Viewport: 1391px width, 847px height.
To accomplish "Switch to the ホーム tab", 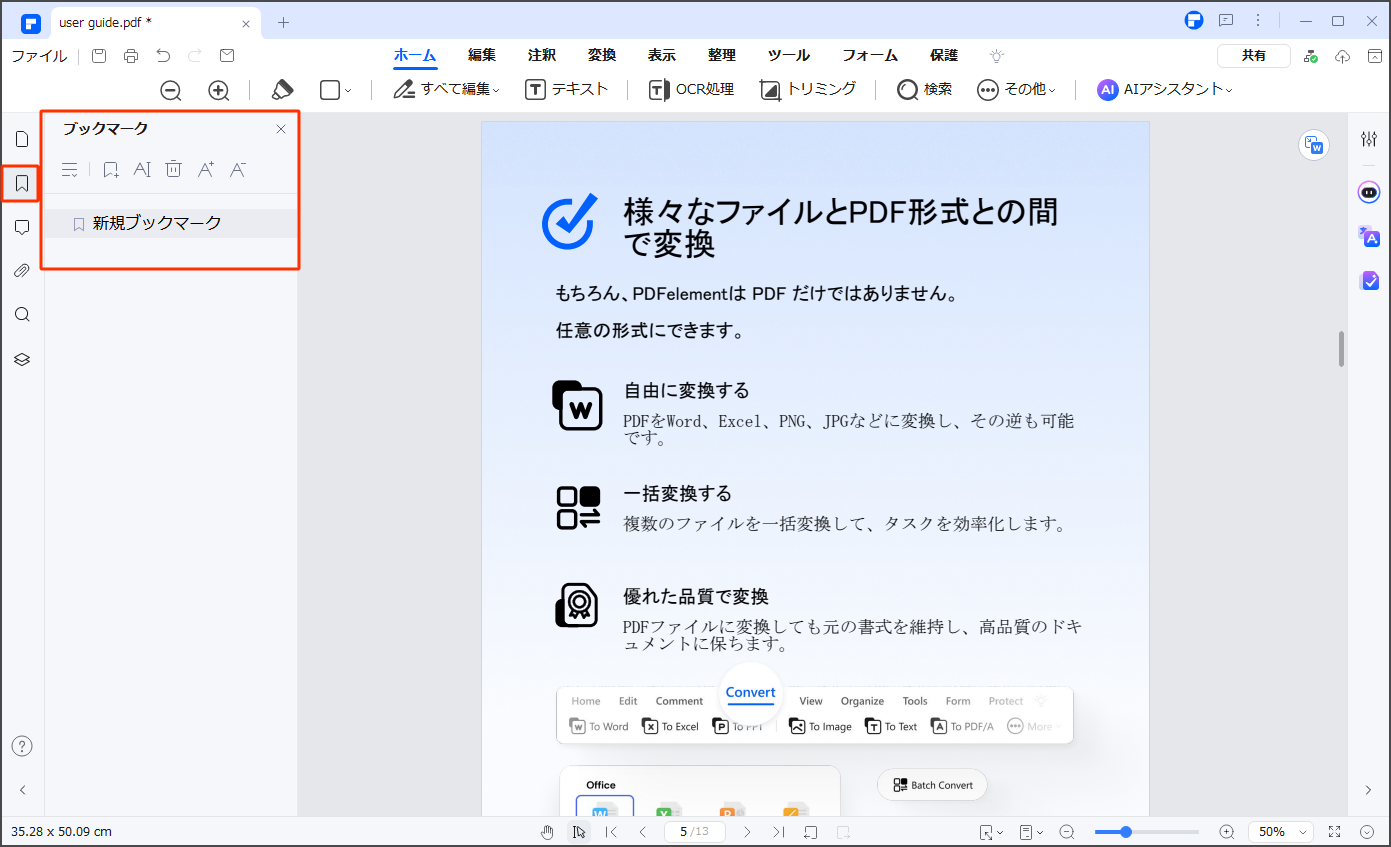I will (x=415, y=56).
